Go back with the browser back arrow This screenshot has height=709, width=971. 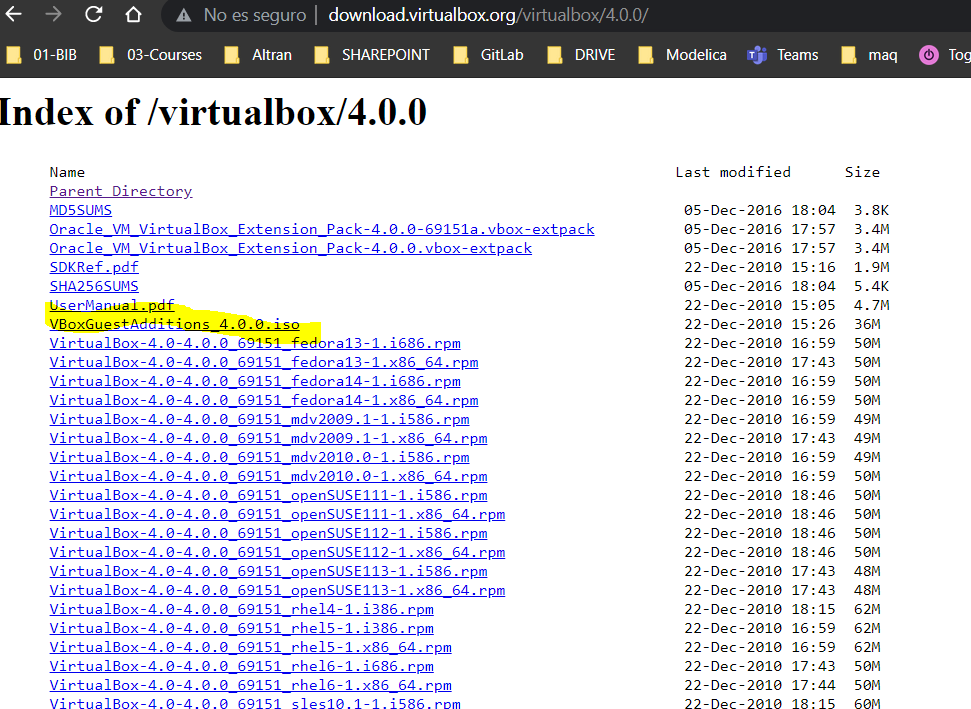(14, 14)
